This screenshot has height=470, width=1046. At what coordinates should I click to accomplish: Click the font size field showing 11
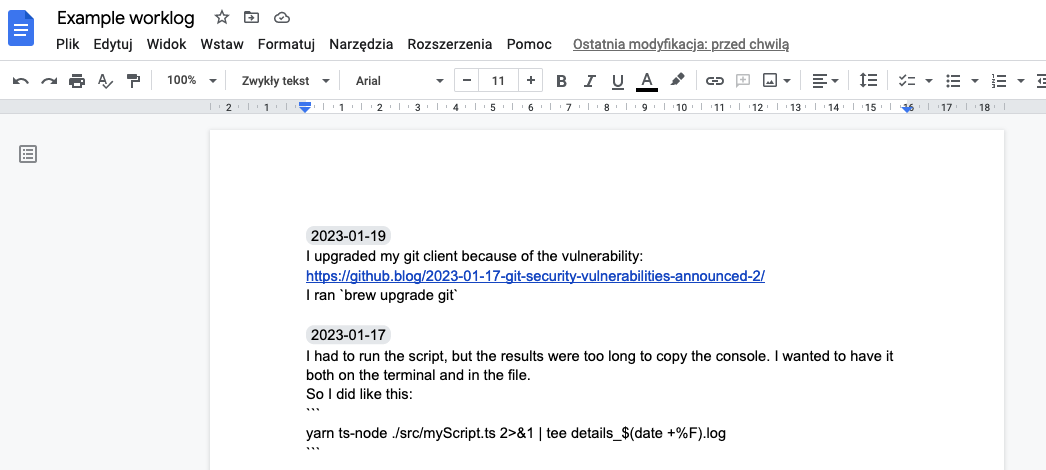click(498, 81)
